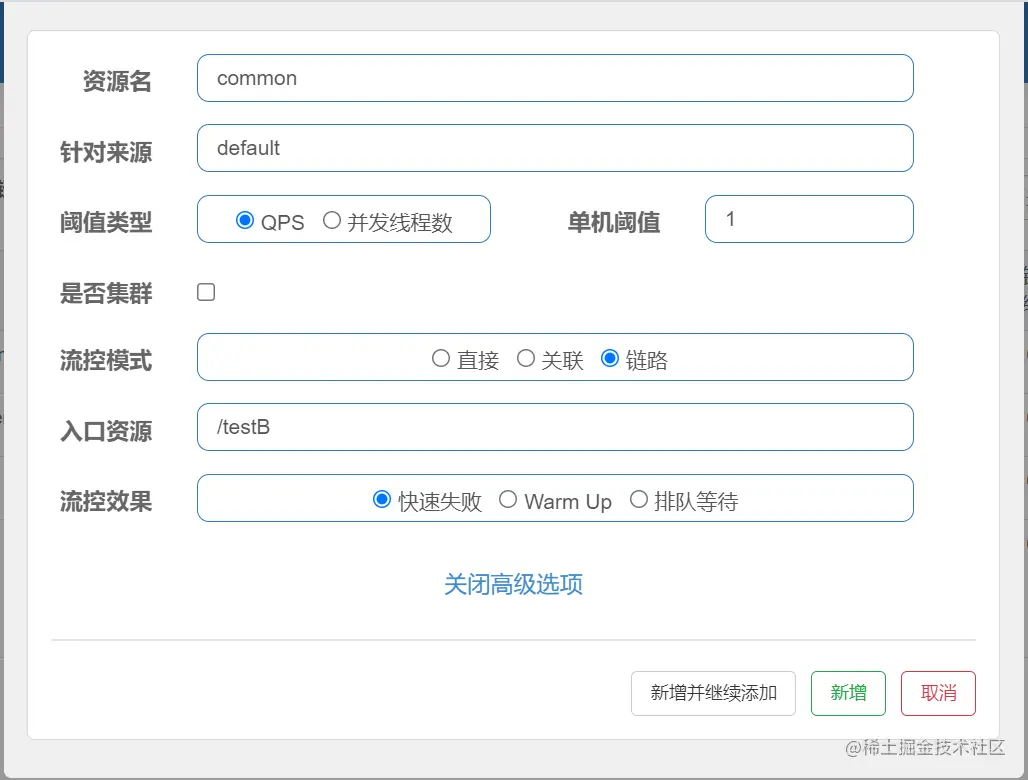Screen dimensions: 1028x780
Task: Click the 资源名 label text
Action: point(117,81)
